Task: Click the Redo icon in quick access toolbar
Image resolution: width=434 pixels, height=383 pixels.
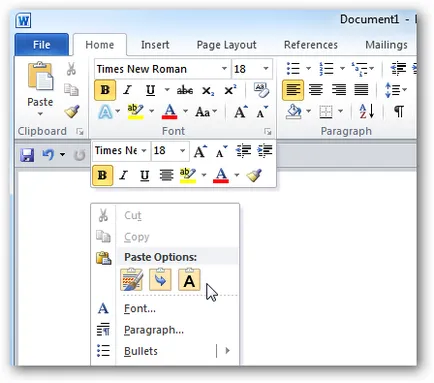Action: click(x=79, y=155)
